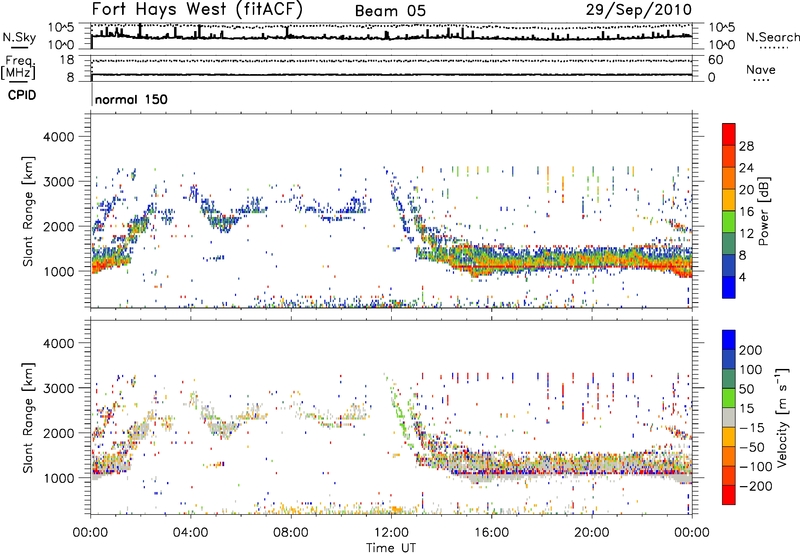Click the 'Freq. [MHz]' axis label
The height and width of the screenshot is (554, 800).
click(x=19, y=68)
